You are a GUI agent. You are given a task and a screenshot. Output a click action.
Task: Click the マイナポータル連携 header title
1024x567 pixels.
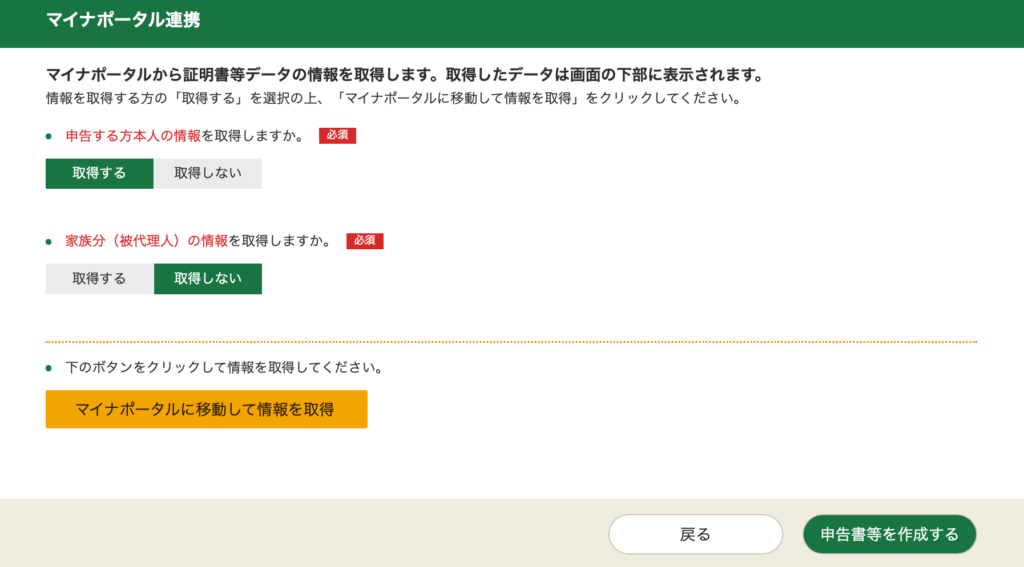coord(123,19)
